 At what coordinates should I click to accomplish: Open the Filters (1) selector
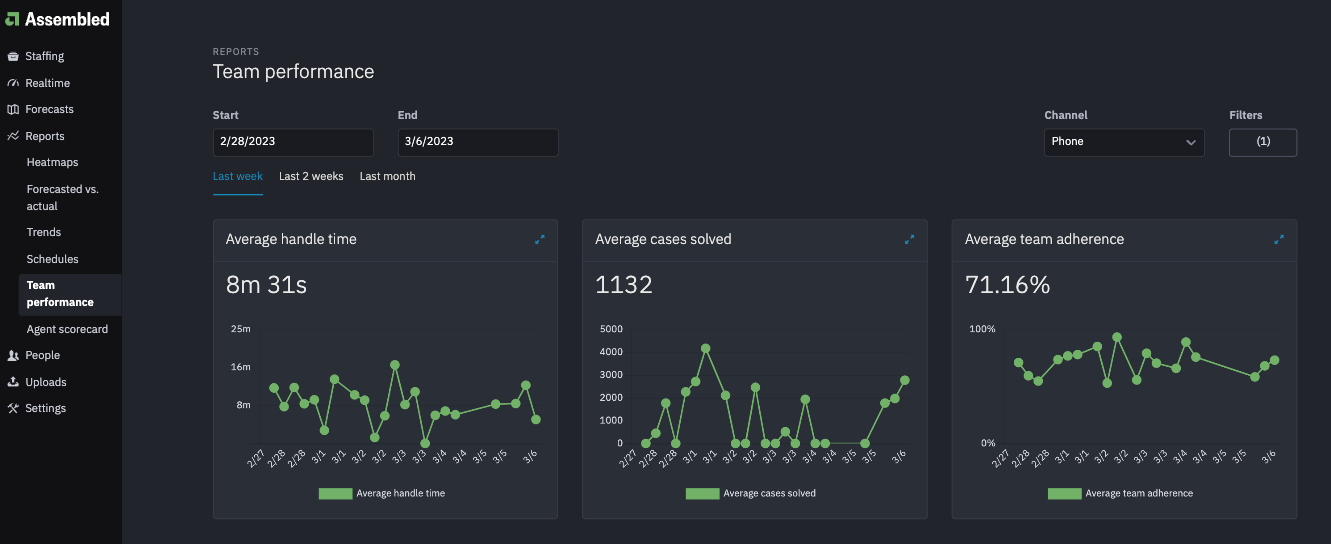[x=1262, y=142]
